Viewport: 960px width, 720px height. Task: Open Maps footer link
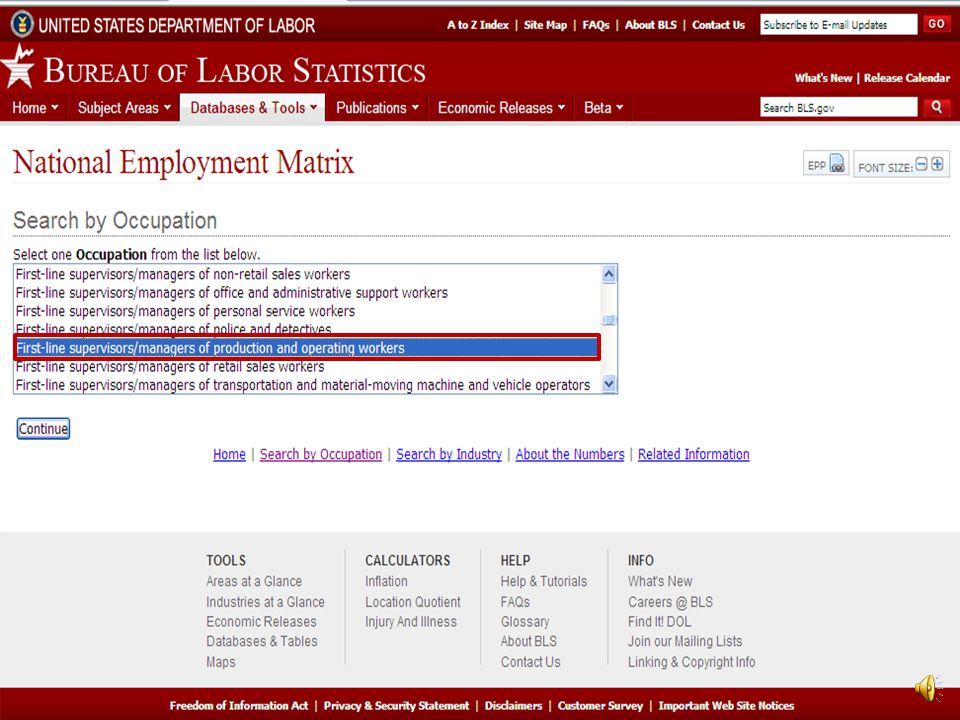click(221, 662)
